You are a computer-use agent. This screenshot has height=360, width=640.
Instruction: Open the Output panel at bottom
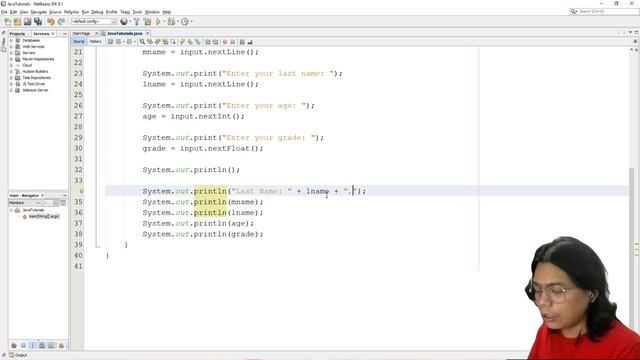(x=18, y=355)
